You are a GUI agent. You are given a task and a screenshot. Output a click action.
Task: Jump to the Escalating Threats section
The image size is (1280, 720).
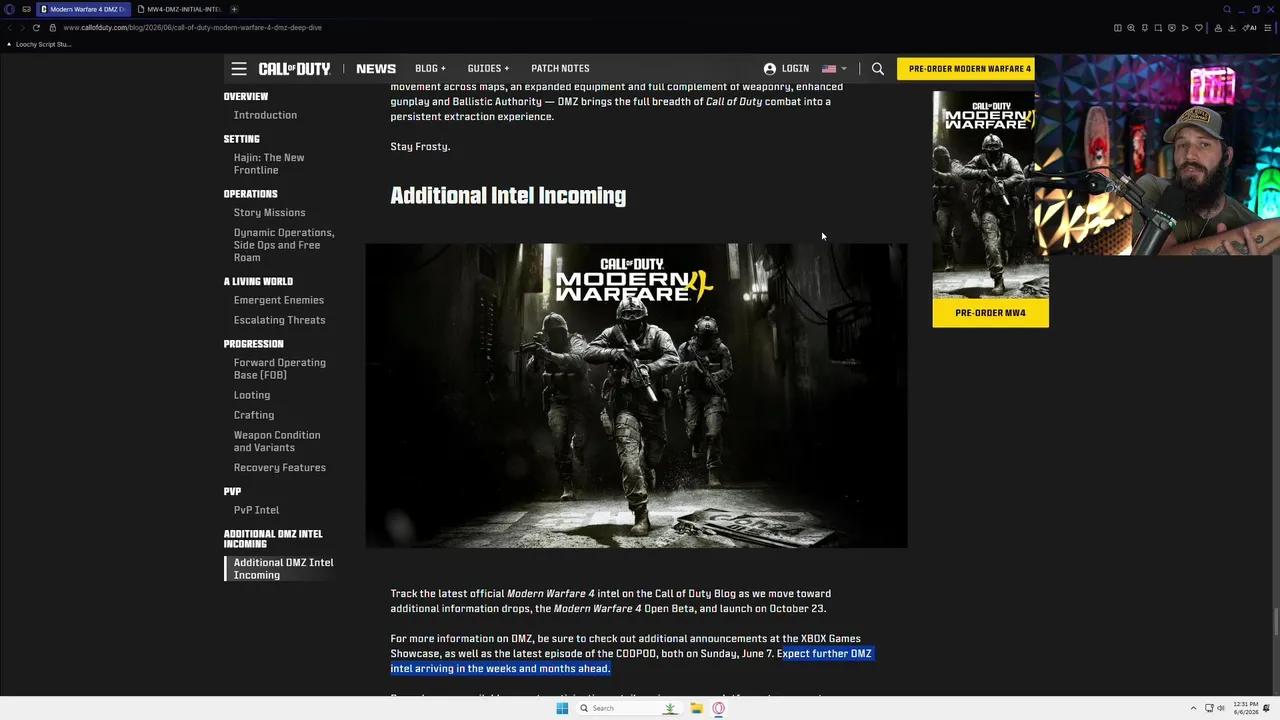pos(280,320)
